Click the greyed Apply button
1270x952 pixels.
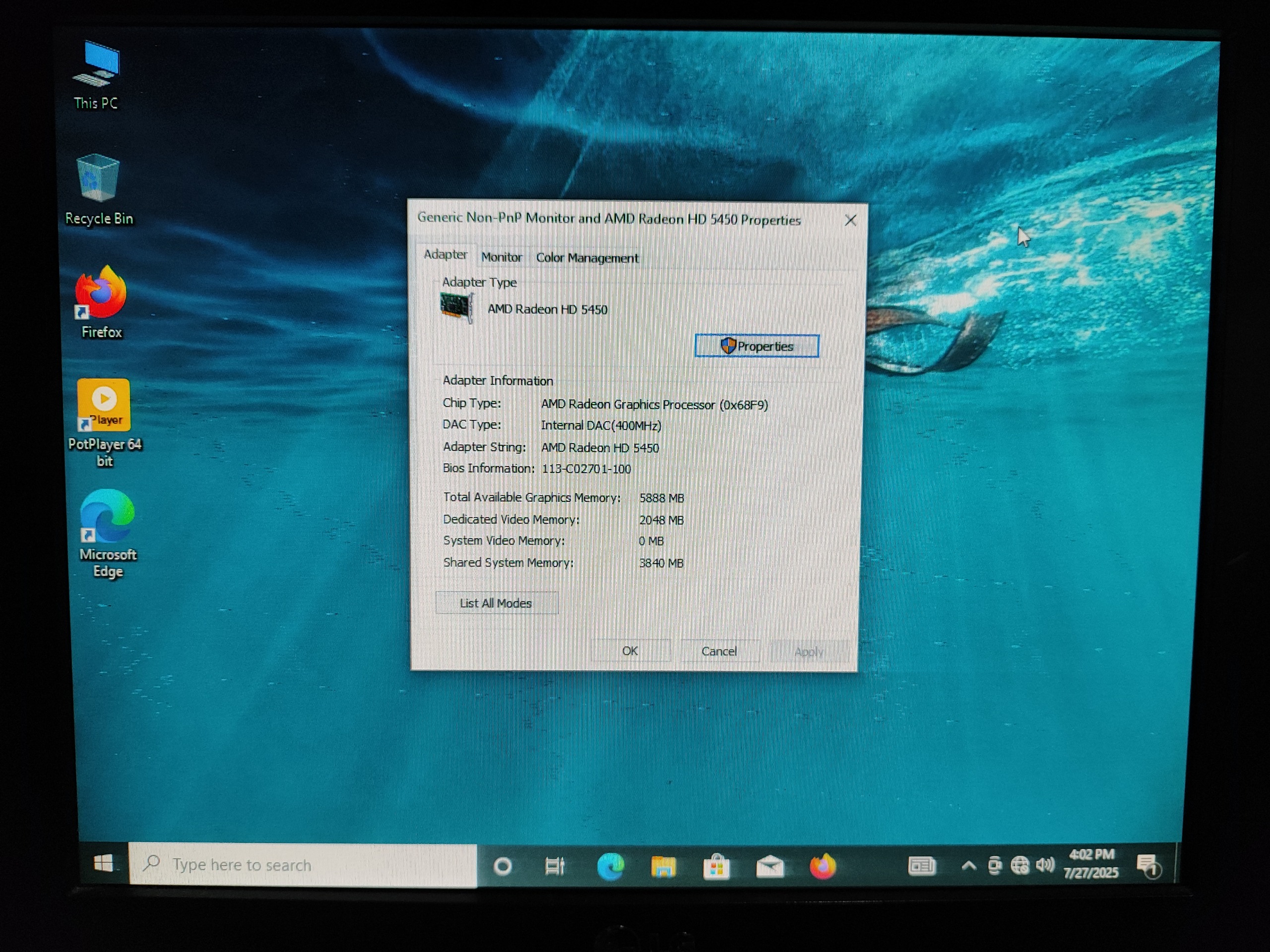point(809,652)
